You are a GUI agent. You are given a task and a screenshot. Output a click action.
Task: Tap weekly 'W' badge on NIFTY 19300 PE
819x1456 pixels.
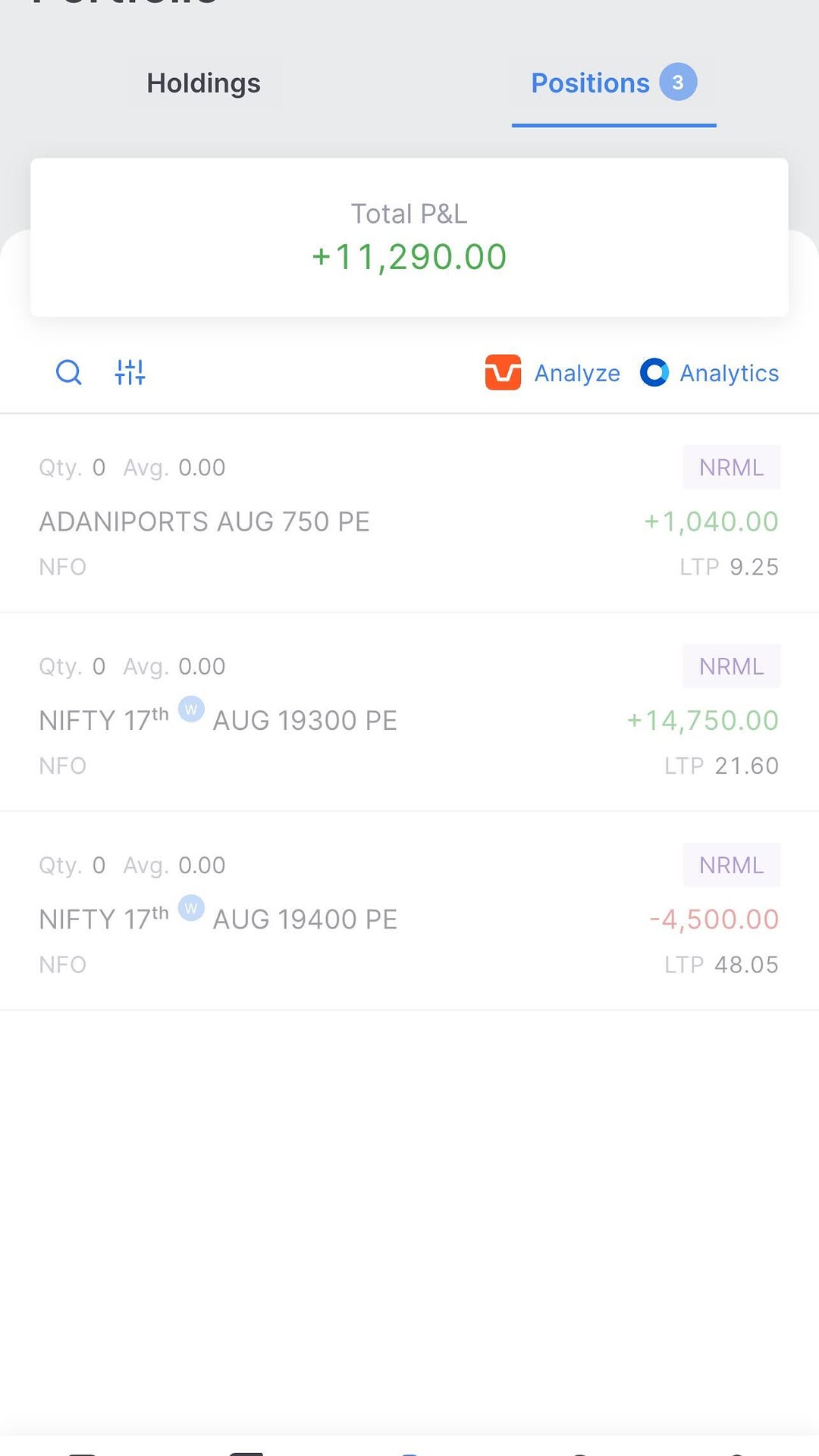(x=191, y=709)
